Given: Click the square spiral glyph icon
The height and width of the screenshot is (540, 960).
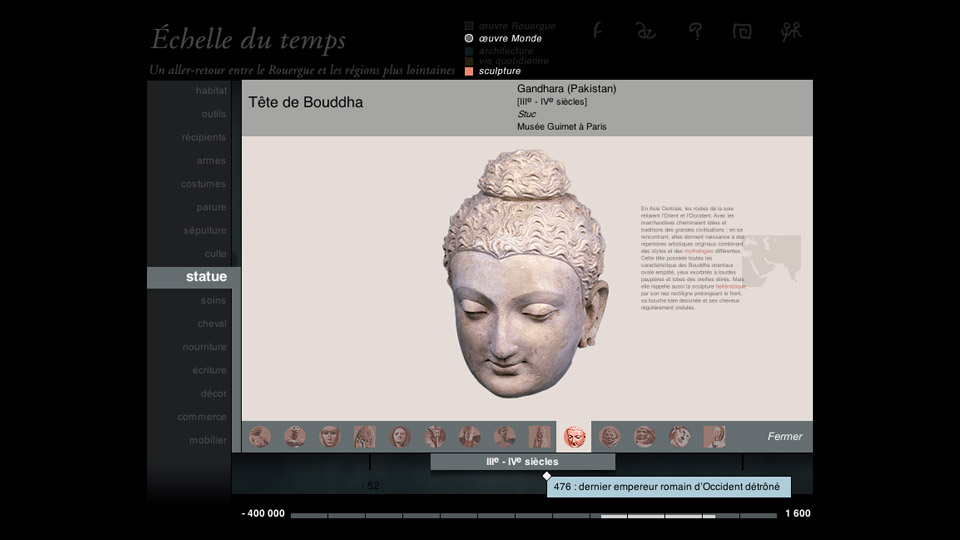Looking at the screenshot, I should (742, 31).
